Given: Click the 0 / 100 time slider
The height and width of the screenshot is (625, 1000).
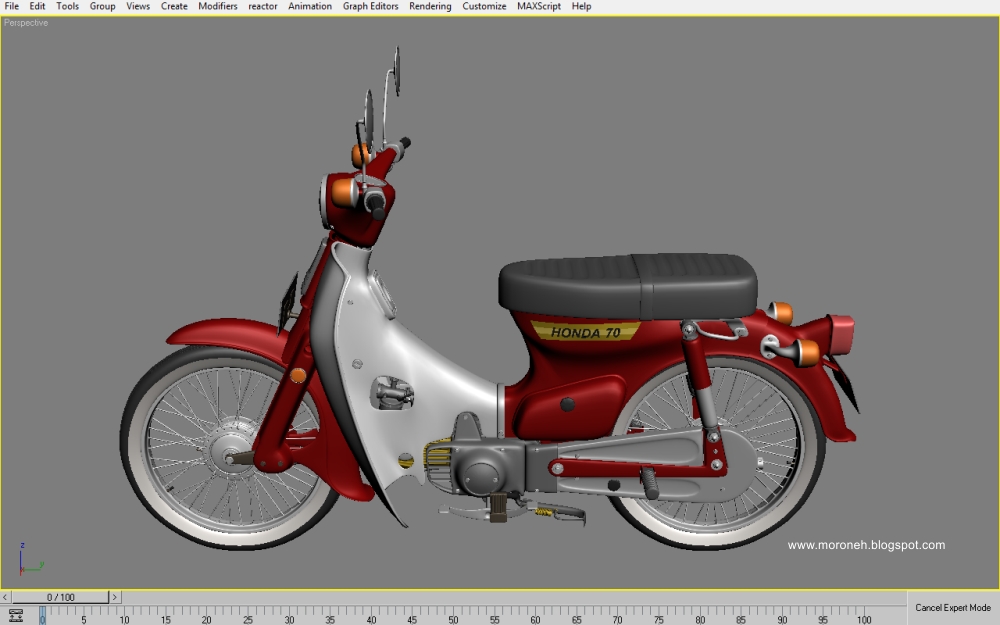Looking at the screenshot, I should click(x=61, y=598).
